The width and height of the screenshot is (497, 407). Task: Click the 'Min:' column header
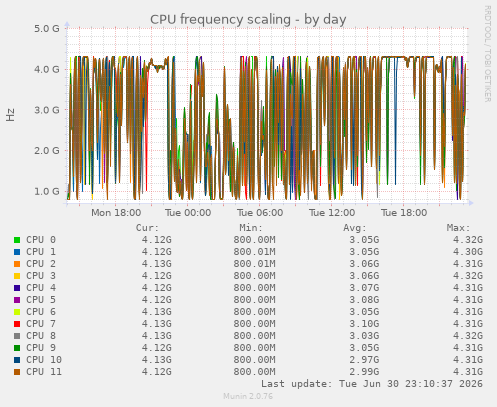pos(251,228)
